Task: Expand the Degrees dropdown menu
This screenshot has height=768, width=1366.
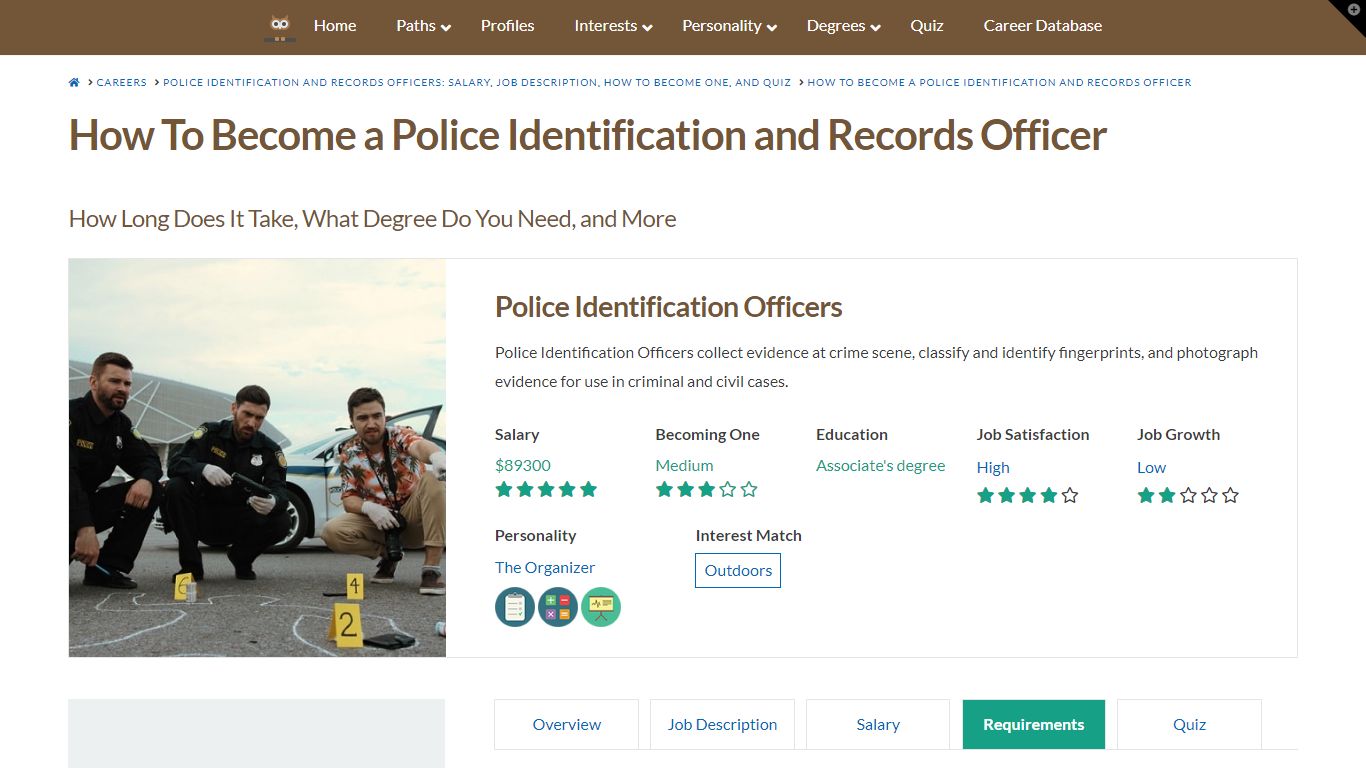Action: tap(844, 26)
